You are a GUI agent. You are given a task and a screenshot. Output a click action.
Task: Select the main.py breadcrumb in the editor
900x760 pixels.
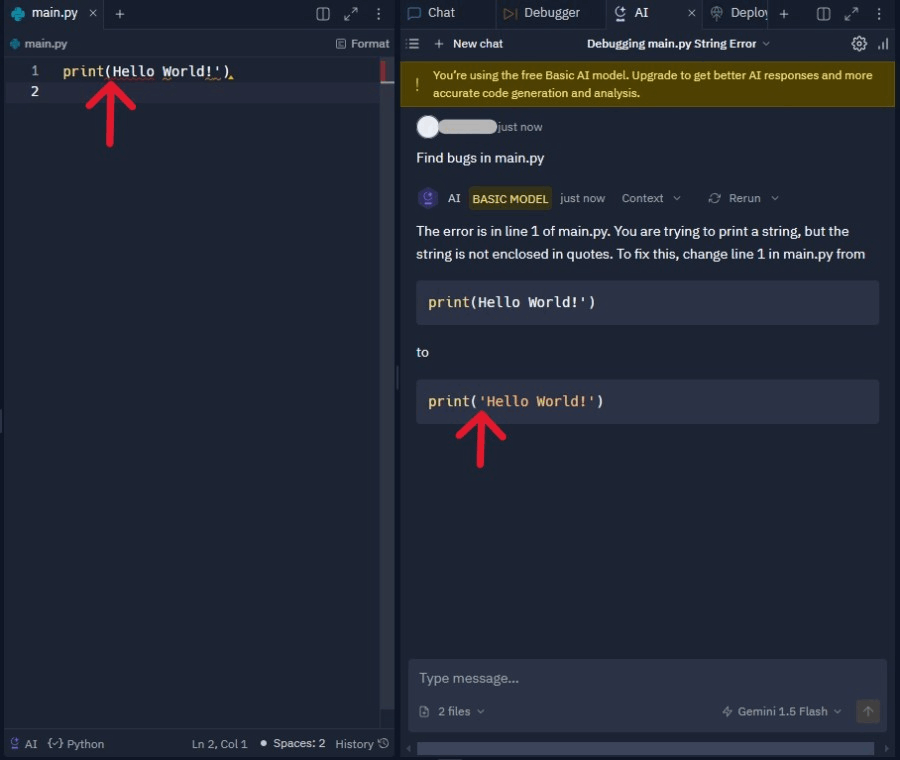click(x=39, y=44)
